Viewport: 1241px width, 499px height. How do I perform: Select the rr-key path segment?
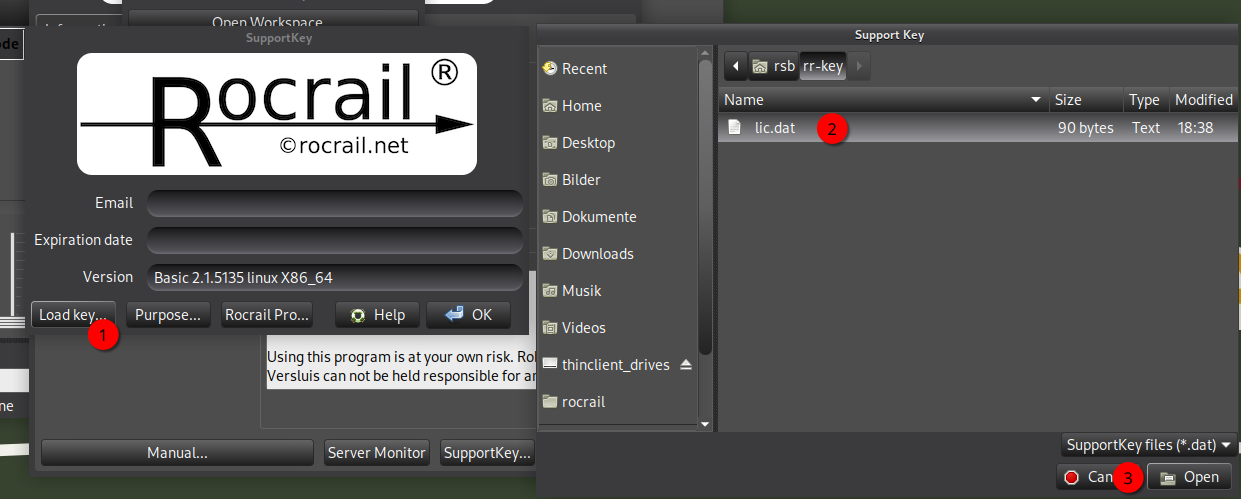(x=823, y=68)
